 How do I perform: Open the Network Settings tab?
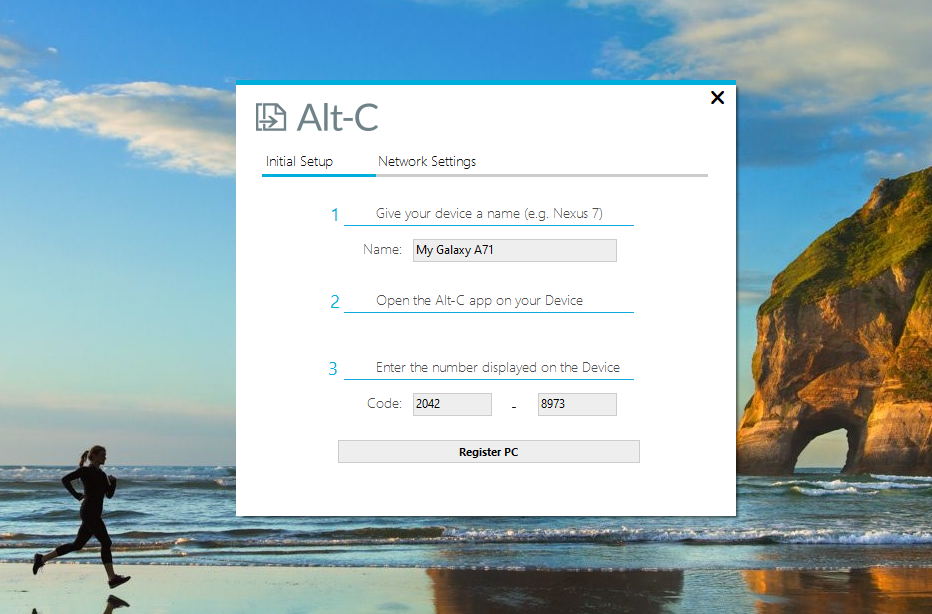tap(427, 161)
